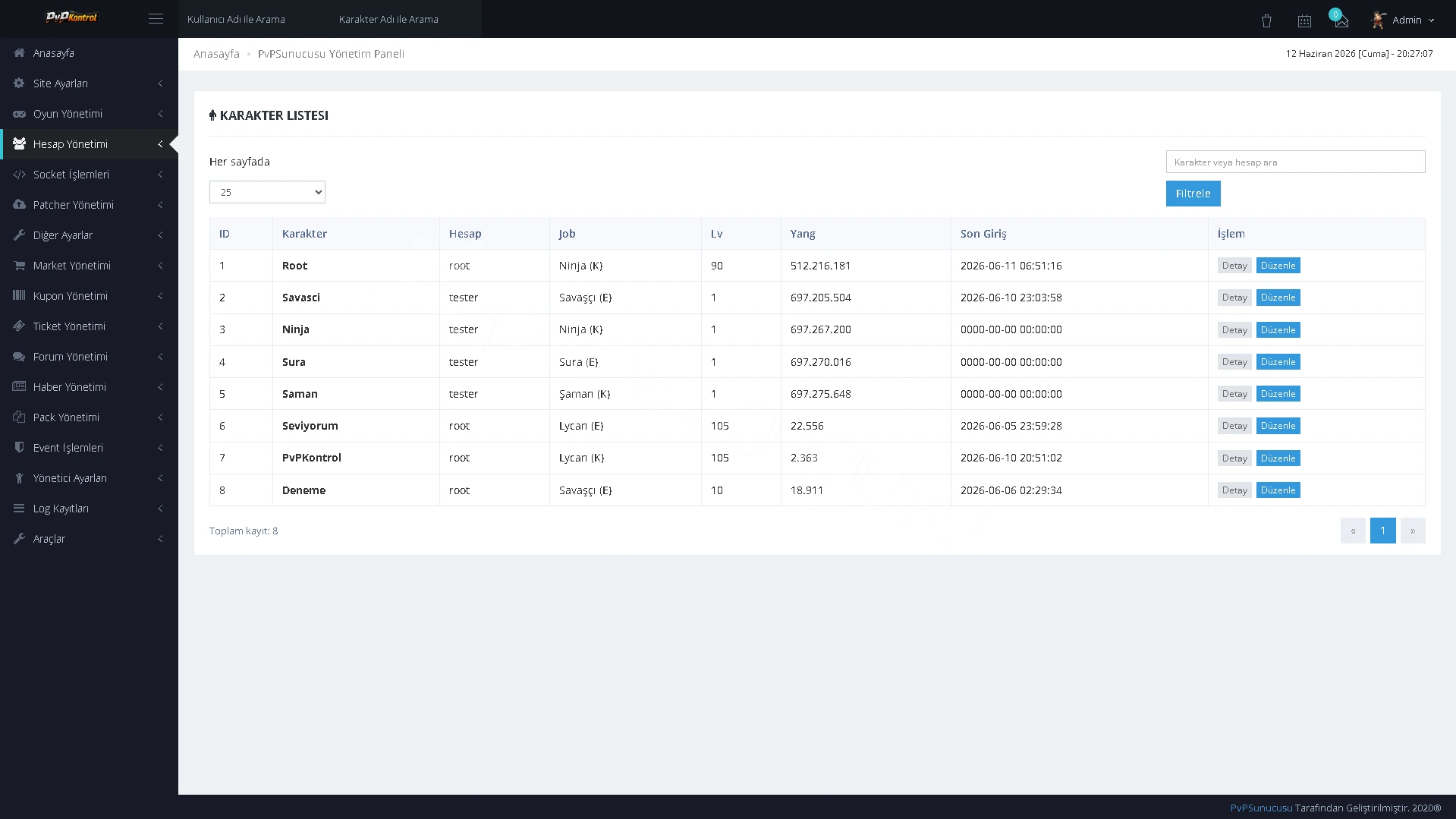This screenshot has height=819, width=1456.
Task: Click the Oyun Yönetimi gamepad icon
Action: pos(19,114)
